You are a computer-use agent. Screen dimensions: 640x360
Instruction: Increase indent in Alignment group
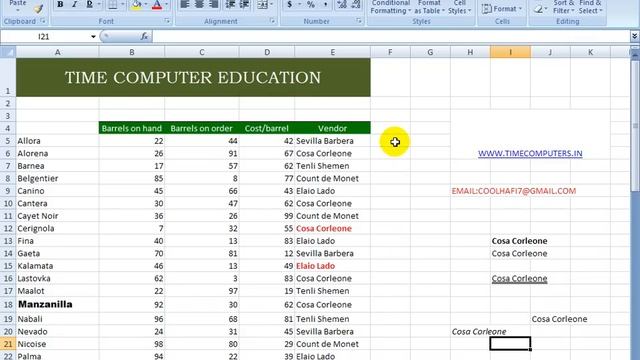coord(244,4)
